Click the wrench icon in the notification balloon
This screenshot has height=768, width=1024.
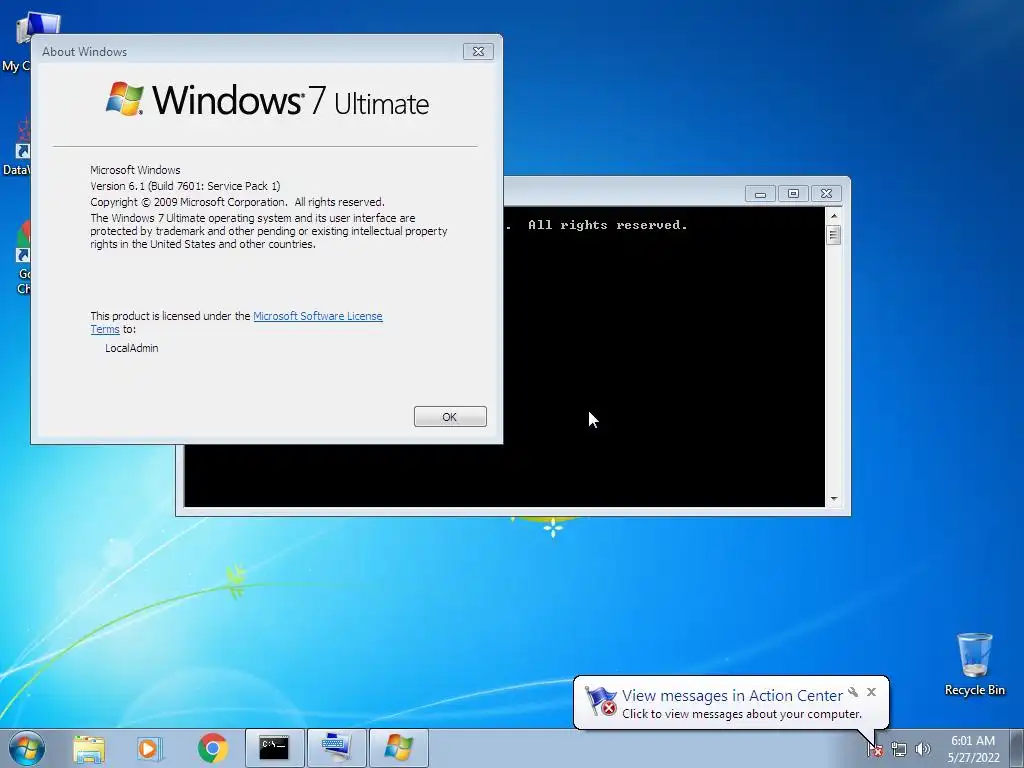(x=853, y=692)
